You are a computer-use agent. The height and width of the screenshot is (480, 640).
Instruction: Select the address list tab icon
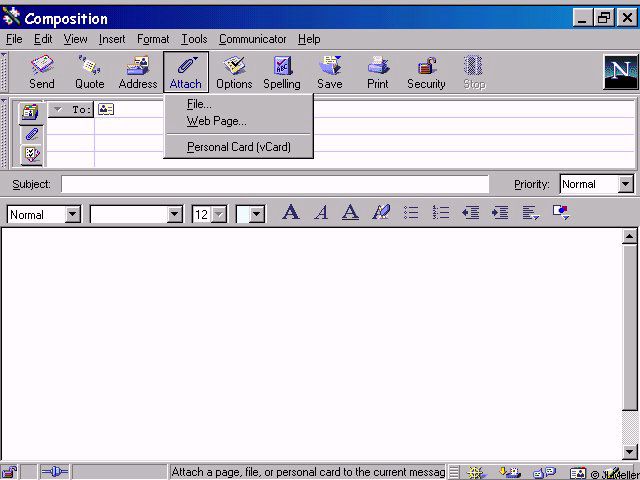pyautogui.click(x=31, y=112)
